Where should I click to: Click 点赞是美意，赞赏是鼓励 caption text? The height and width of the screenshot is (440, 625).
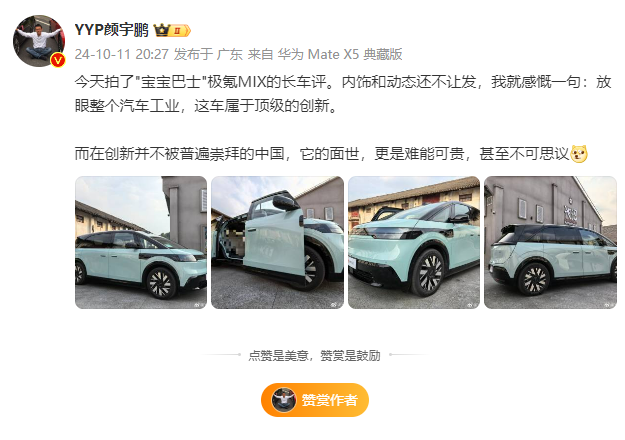coord(314,355)
